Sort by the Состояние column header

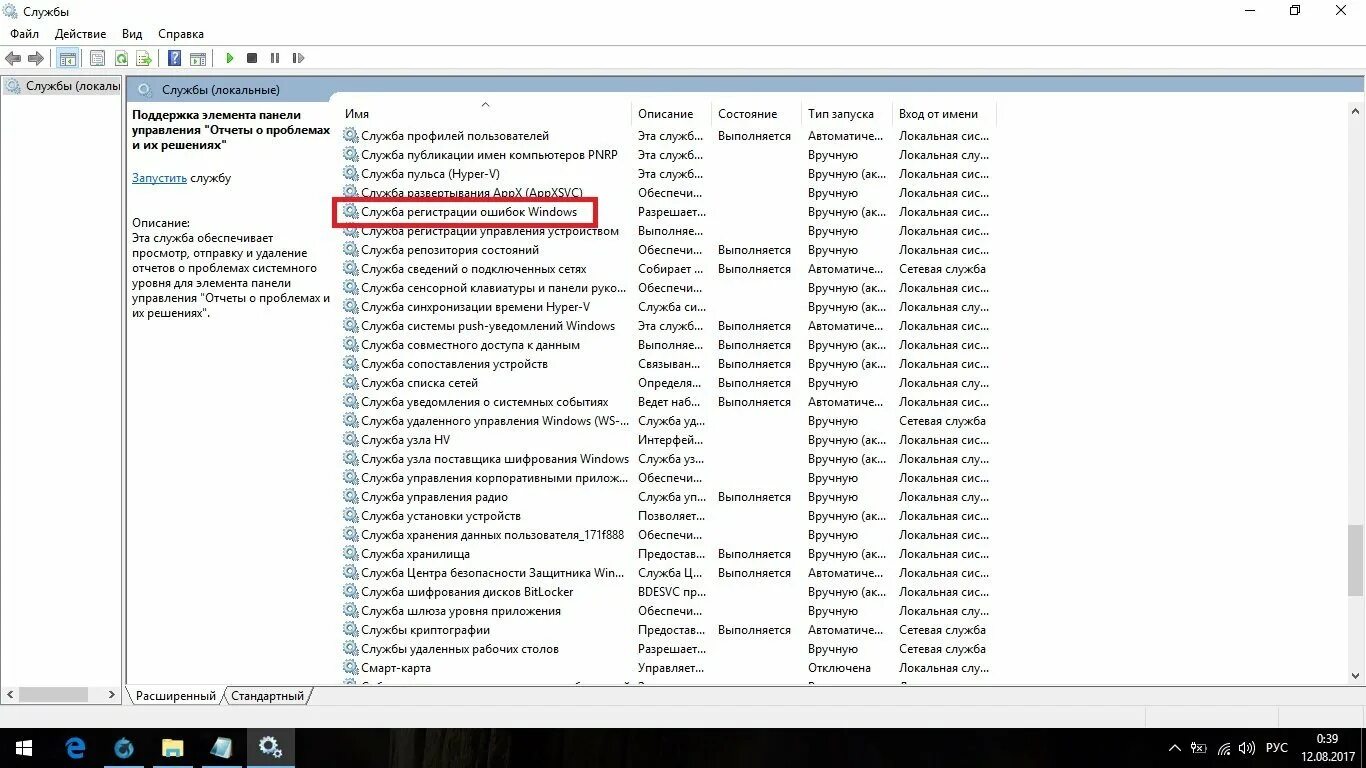coord(756,113)
